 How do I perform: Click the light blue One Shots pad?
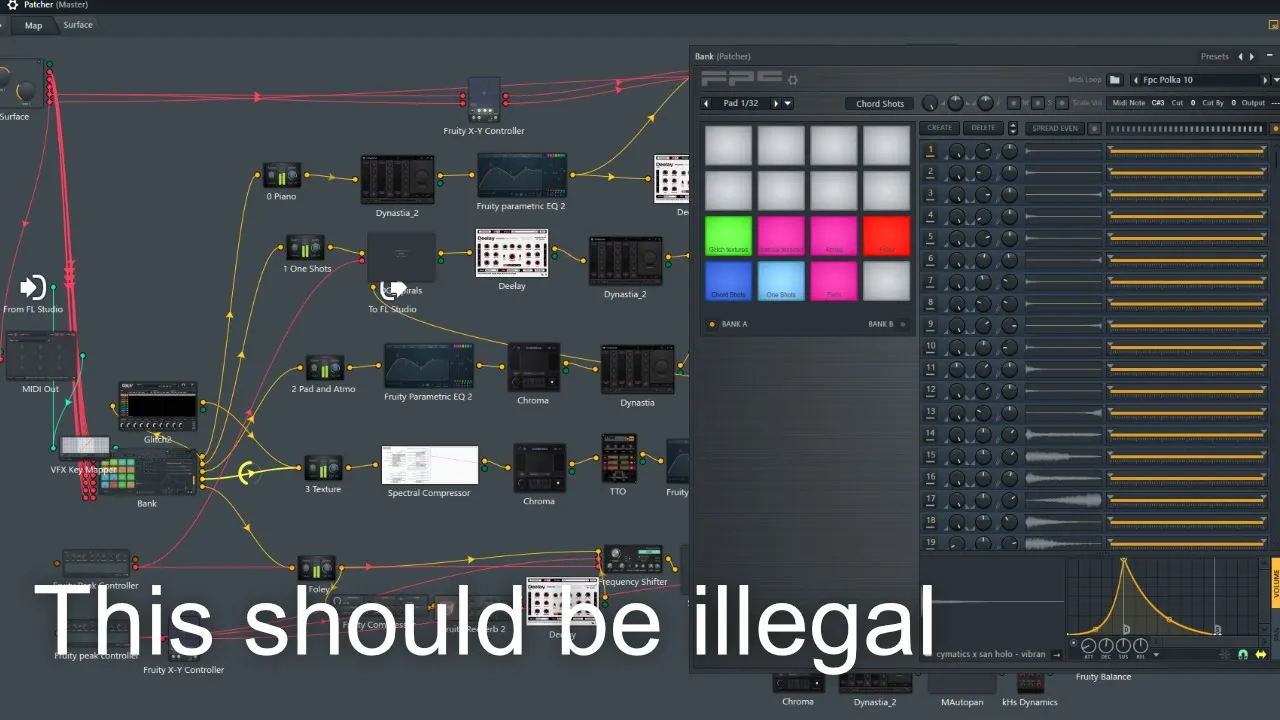[x=781, y=281]
